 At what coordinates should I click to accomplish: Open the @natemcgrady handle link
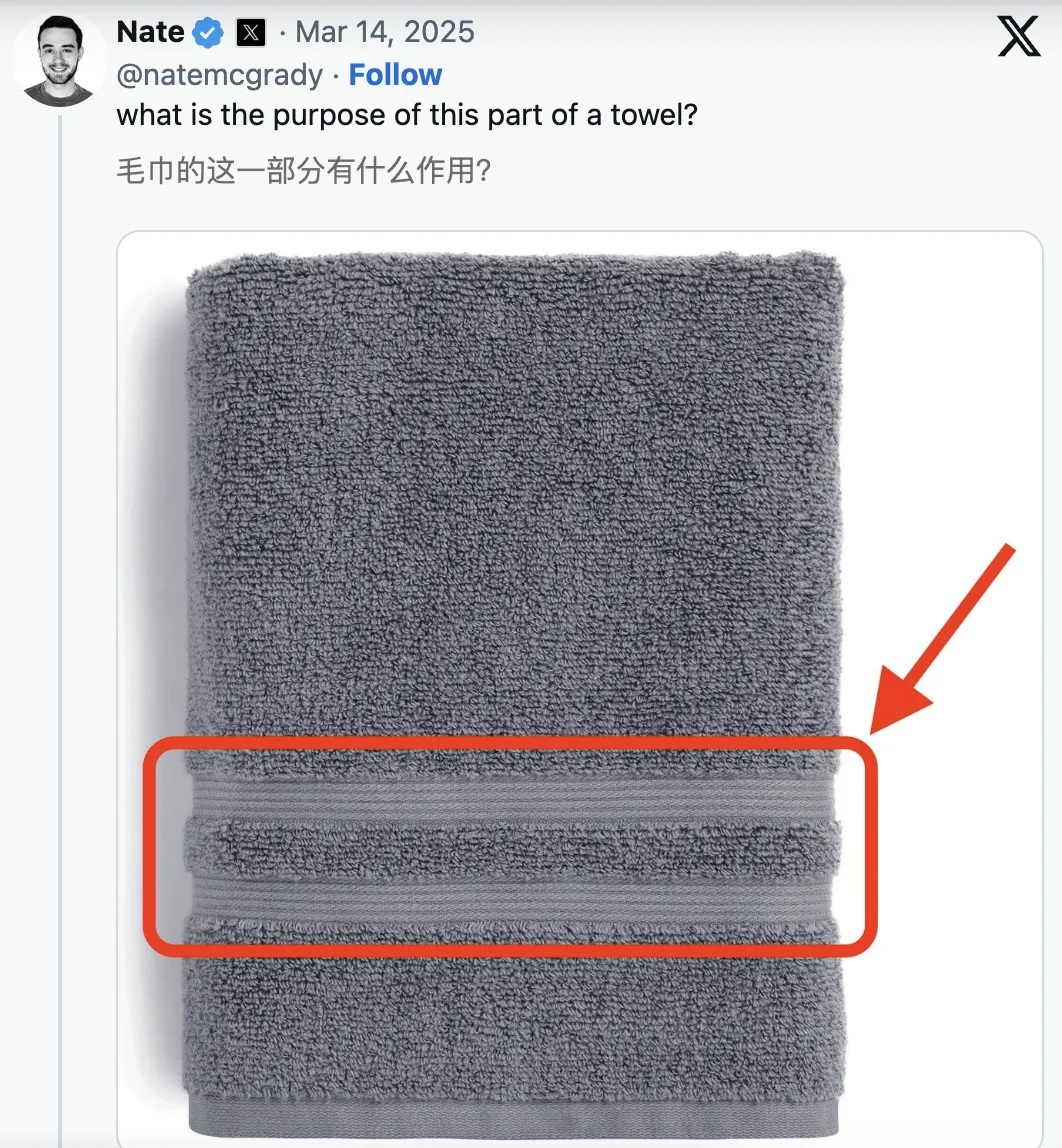pyautogui.click(x=220, y=75)
